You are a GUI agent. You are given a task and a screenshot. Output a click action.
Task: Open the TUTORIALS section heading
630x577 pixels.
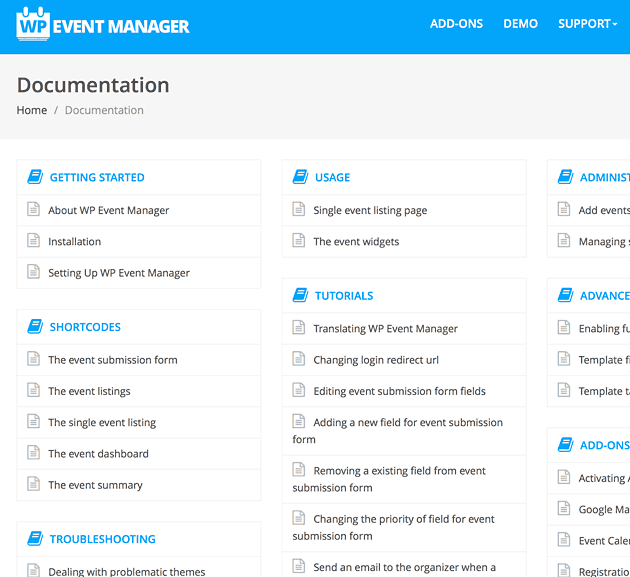344,296
